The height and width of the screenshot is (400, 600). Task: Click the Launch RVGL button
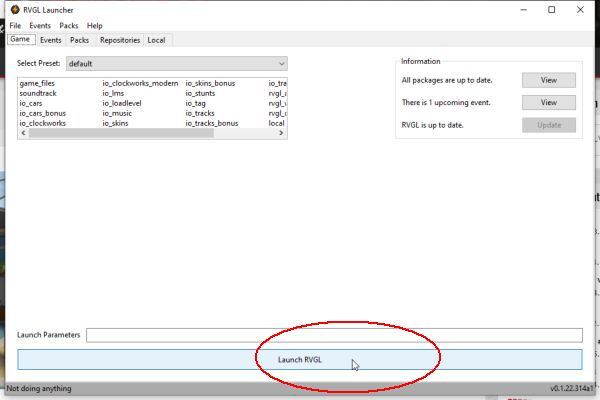[x=300, y=359]
